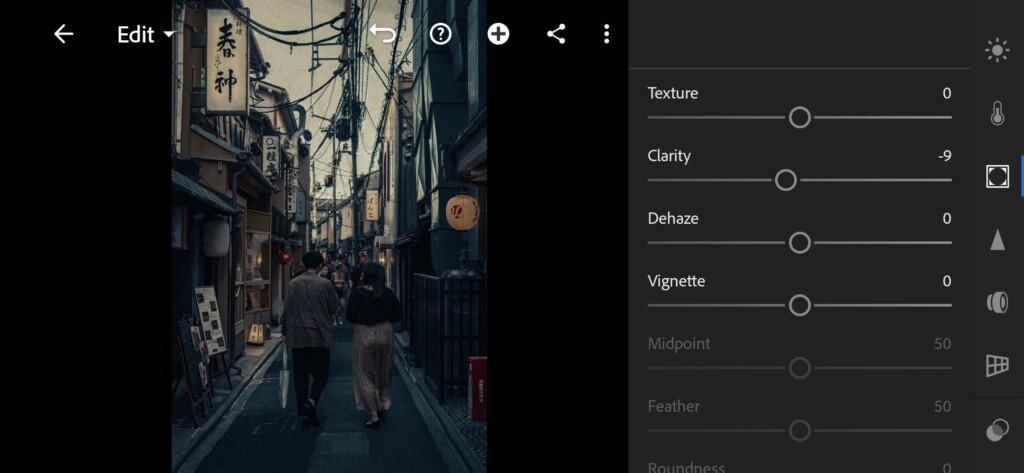Open the Edit mode dropdown
This screenshot has height=473, width=1024.
pos(146,35)
